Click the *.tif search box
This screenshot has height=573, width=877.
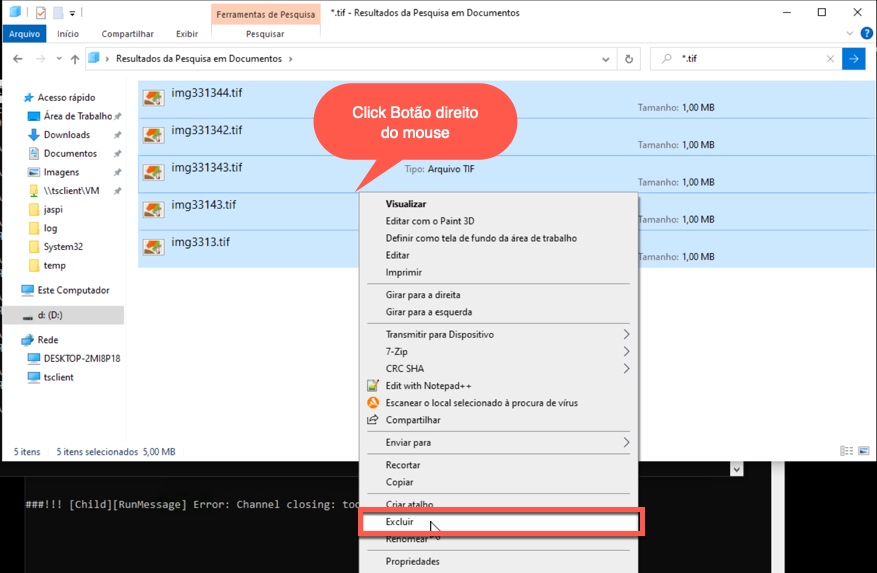[747, 59]
